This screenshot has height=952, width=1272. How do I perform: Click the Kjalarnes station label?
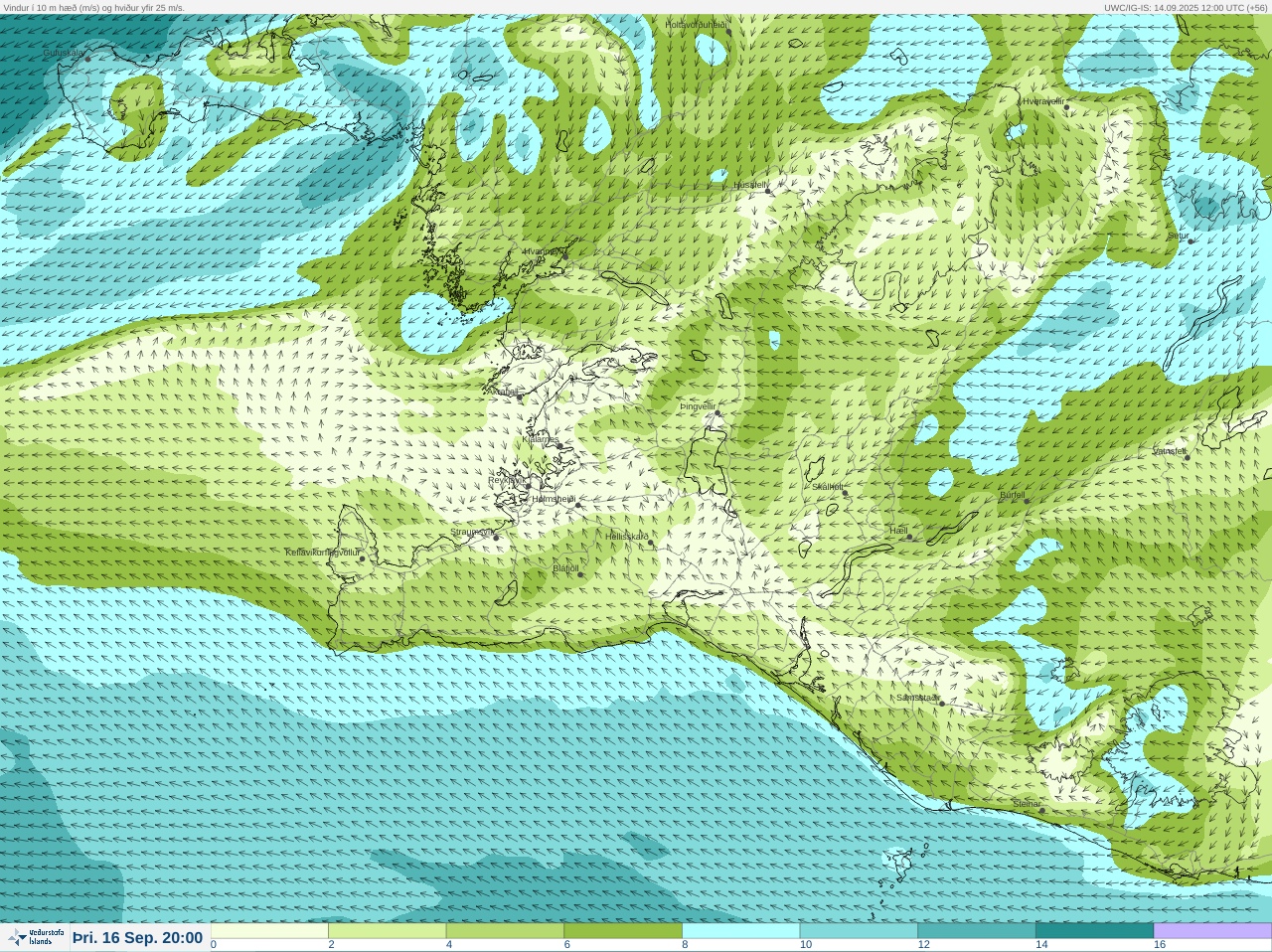coord(541,439)
